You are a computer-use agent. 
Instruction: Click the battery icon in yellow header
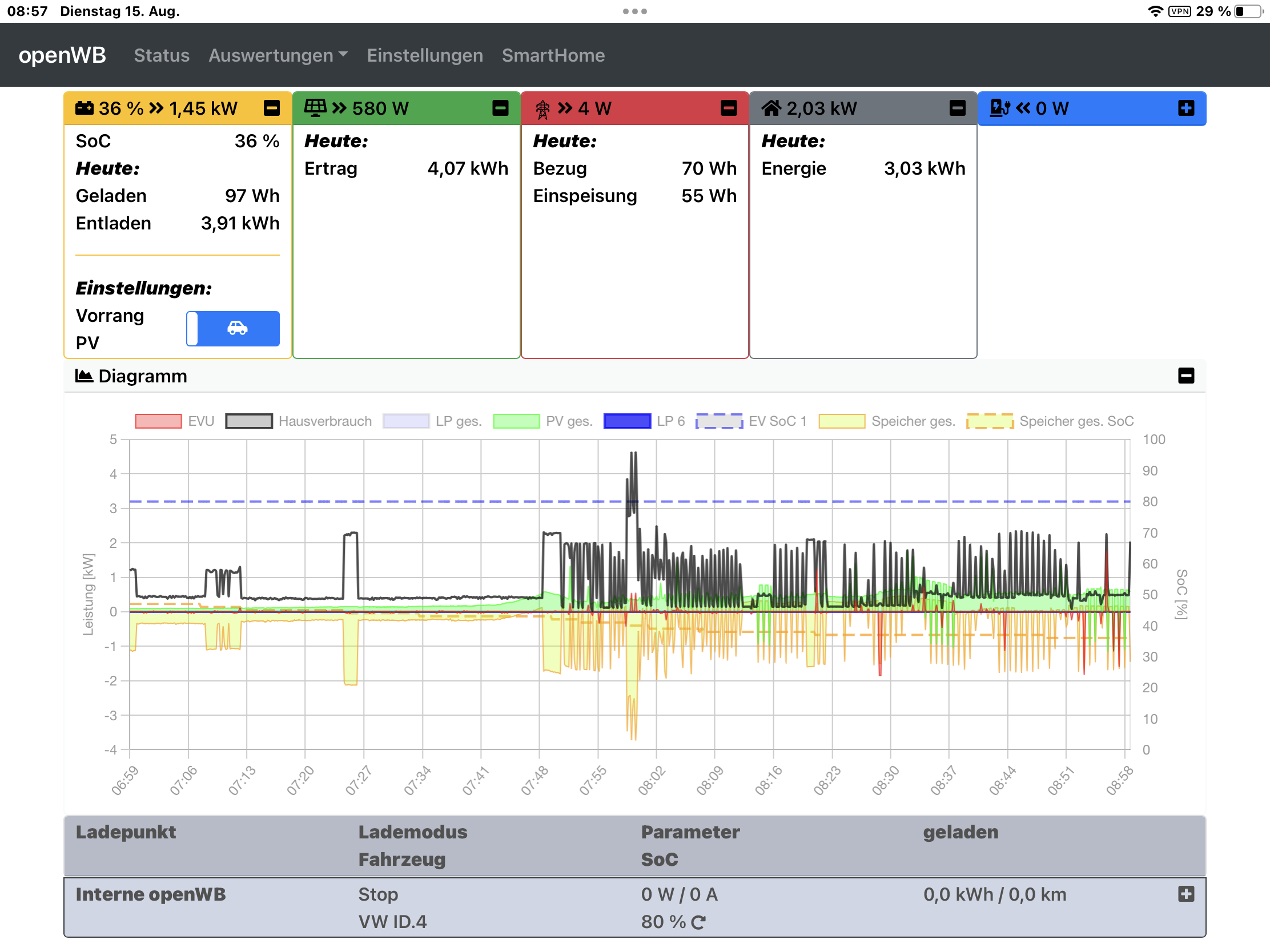pos(85,108)
